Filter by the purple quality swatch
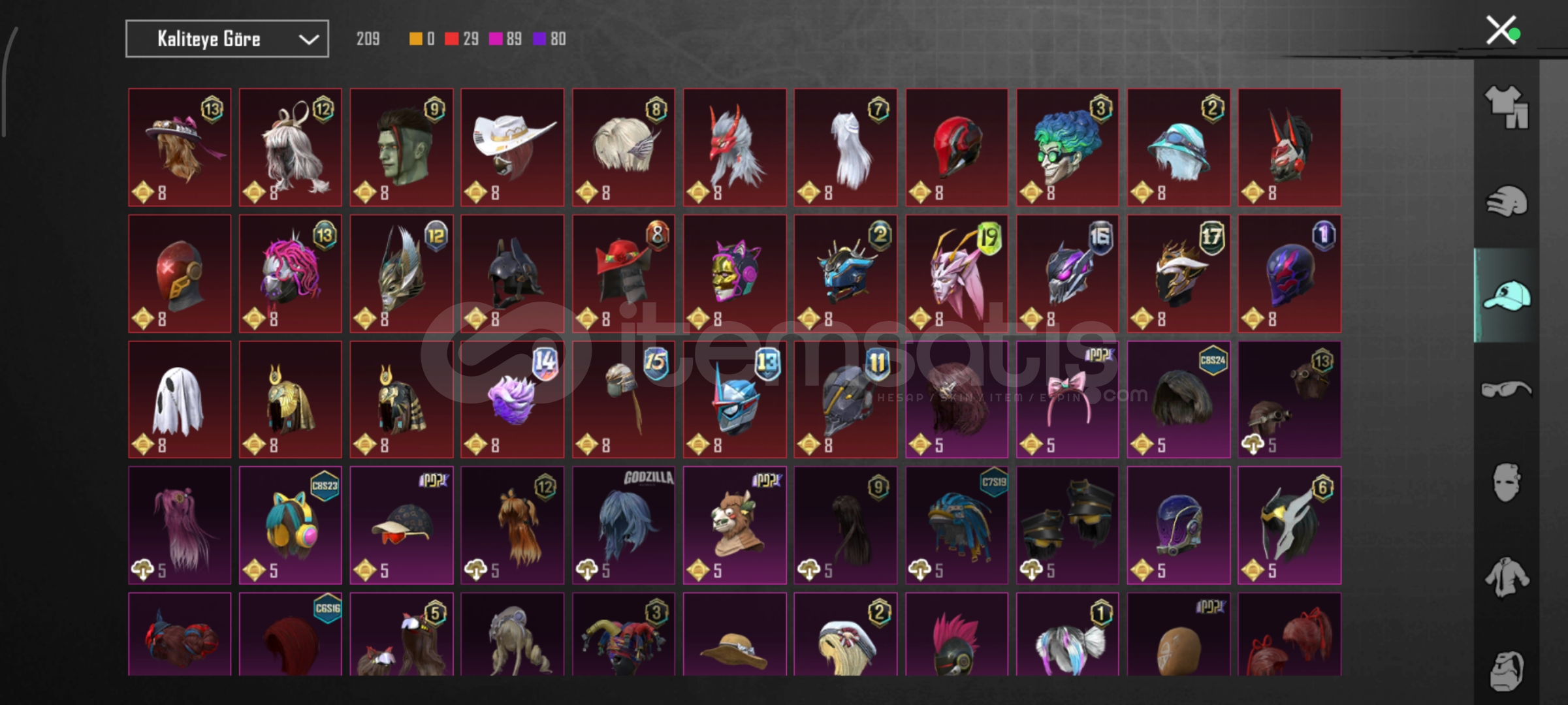 tap(539, 39)
